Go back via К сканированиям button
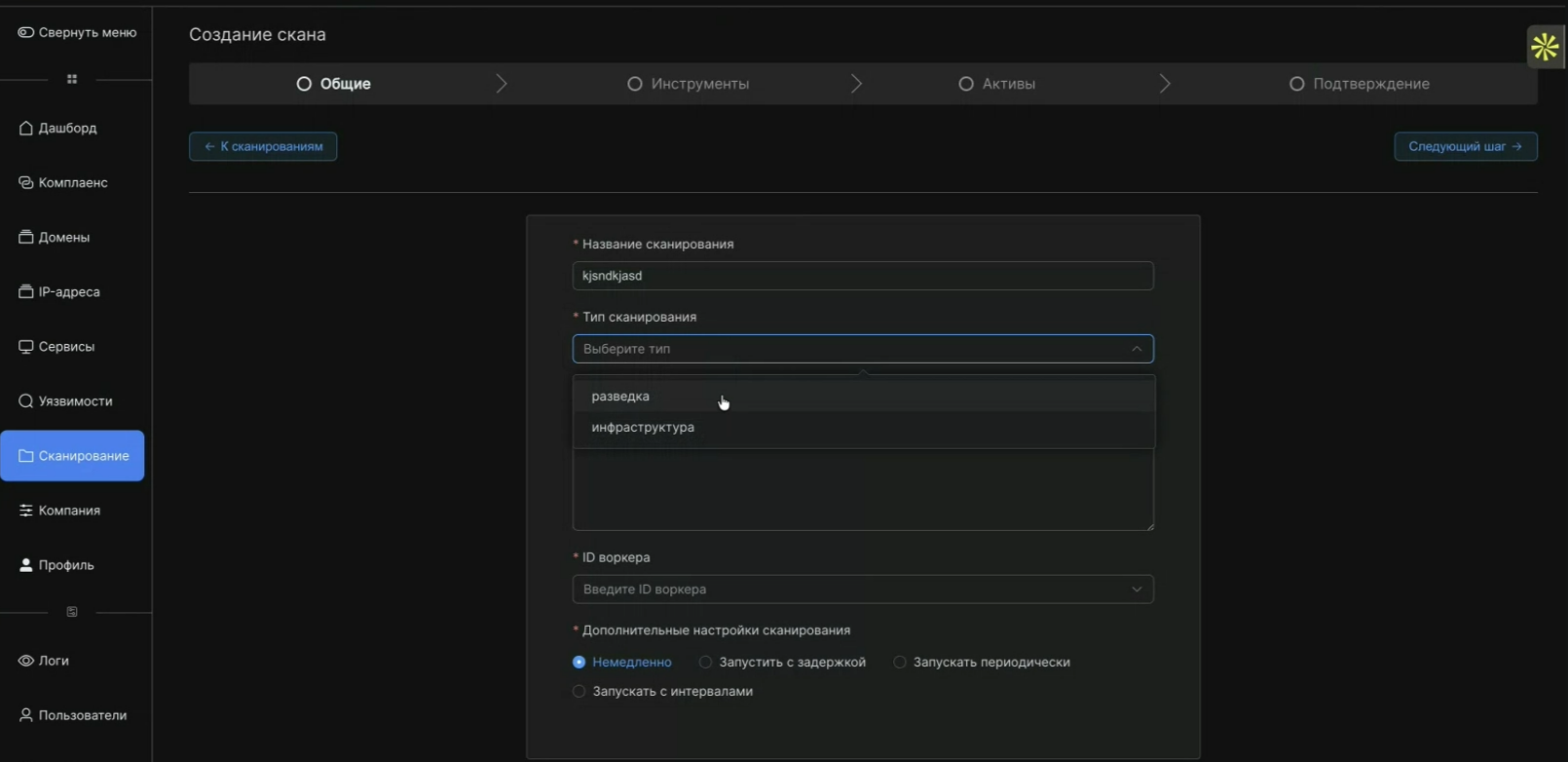The width and height of the screenshot is (1568, 762). [x=263, y=147]
